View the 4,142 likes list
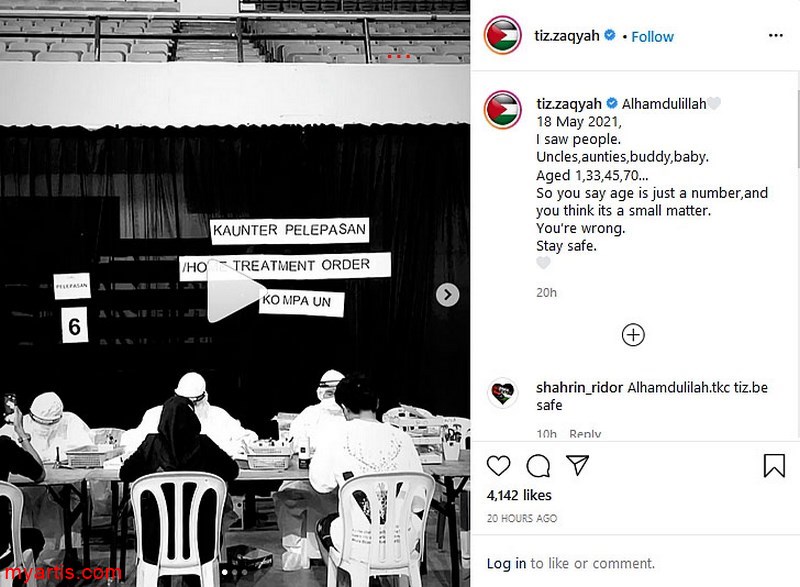The height and width of the screenshot is (587, 800). point(519,495)
